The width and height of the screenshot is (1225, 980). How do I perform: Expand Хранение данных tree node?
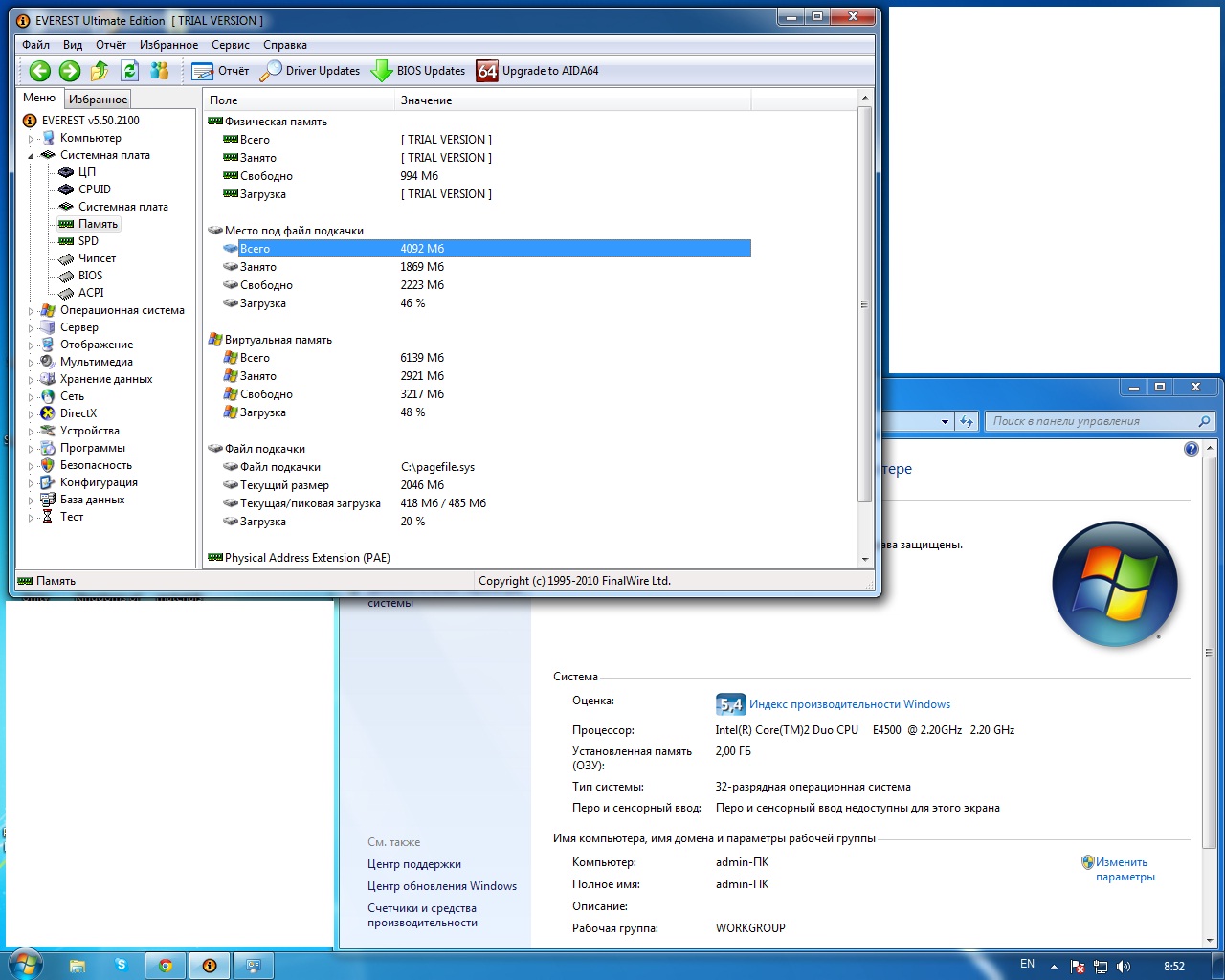pyautogui.click(x=31, y=380)
